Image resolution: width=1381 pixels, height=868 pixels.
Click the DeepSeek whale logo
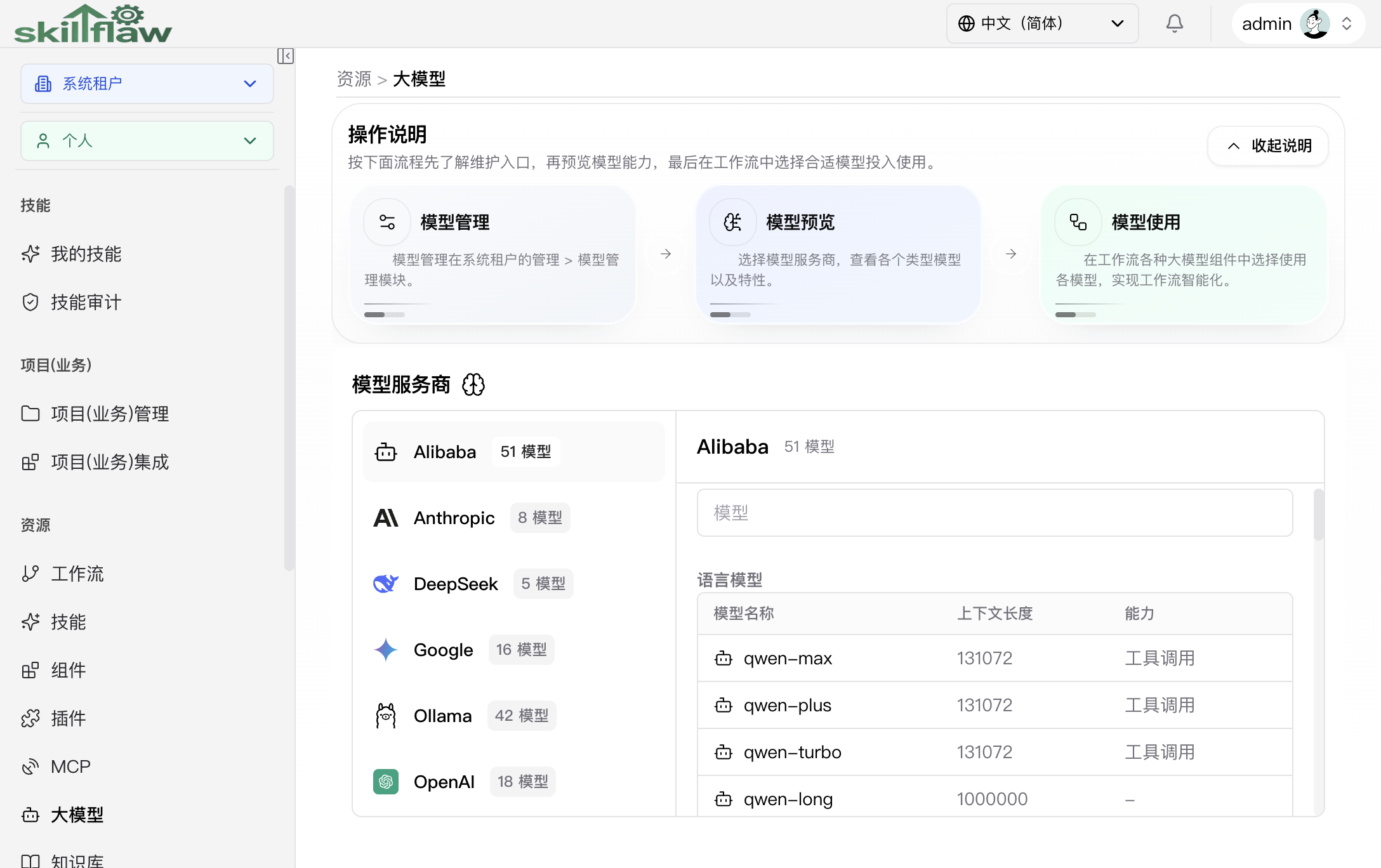click(386, 584)
